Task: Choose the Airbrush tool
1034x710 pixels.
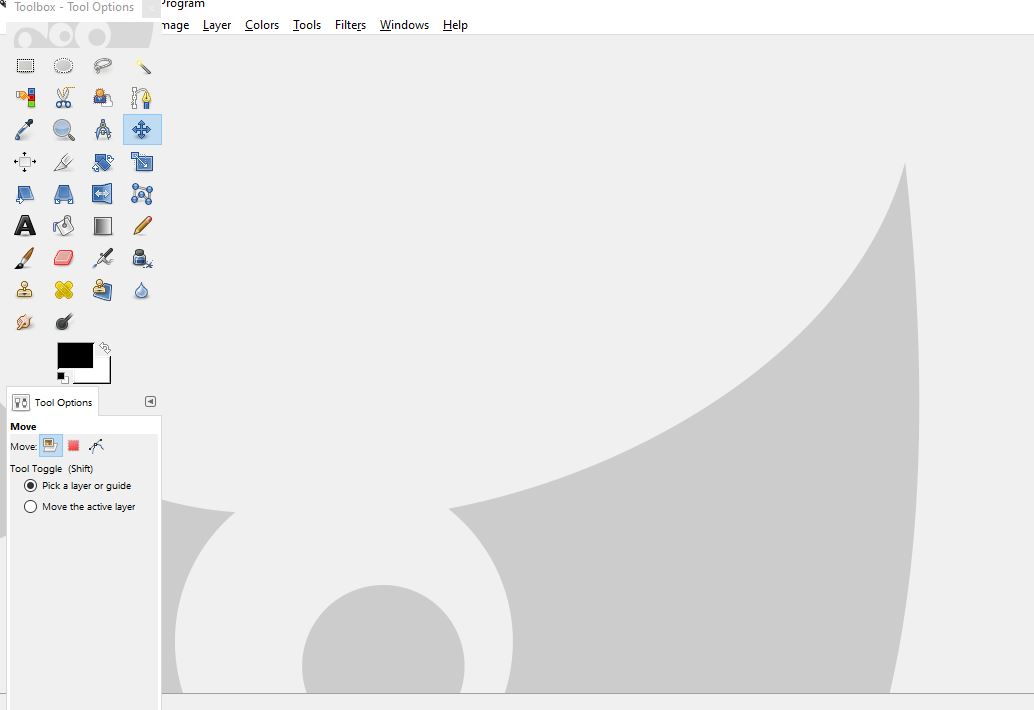Action: (x=102, y=258)
